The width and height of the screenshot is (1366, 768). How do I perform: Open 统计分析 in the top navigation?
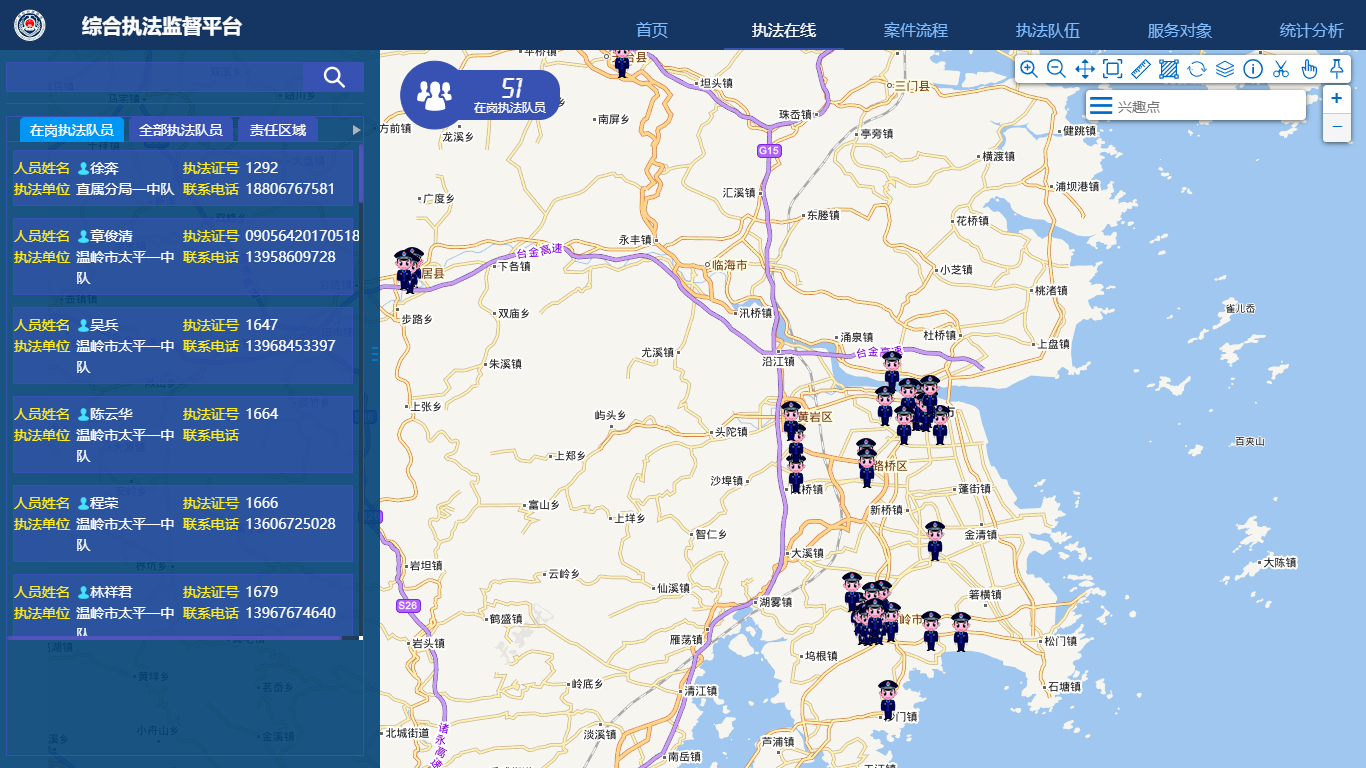coord(1311,30)
